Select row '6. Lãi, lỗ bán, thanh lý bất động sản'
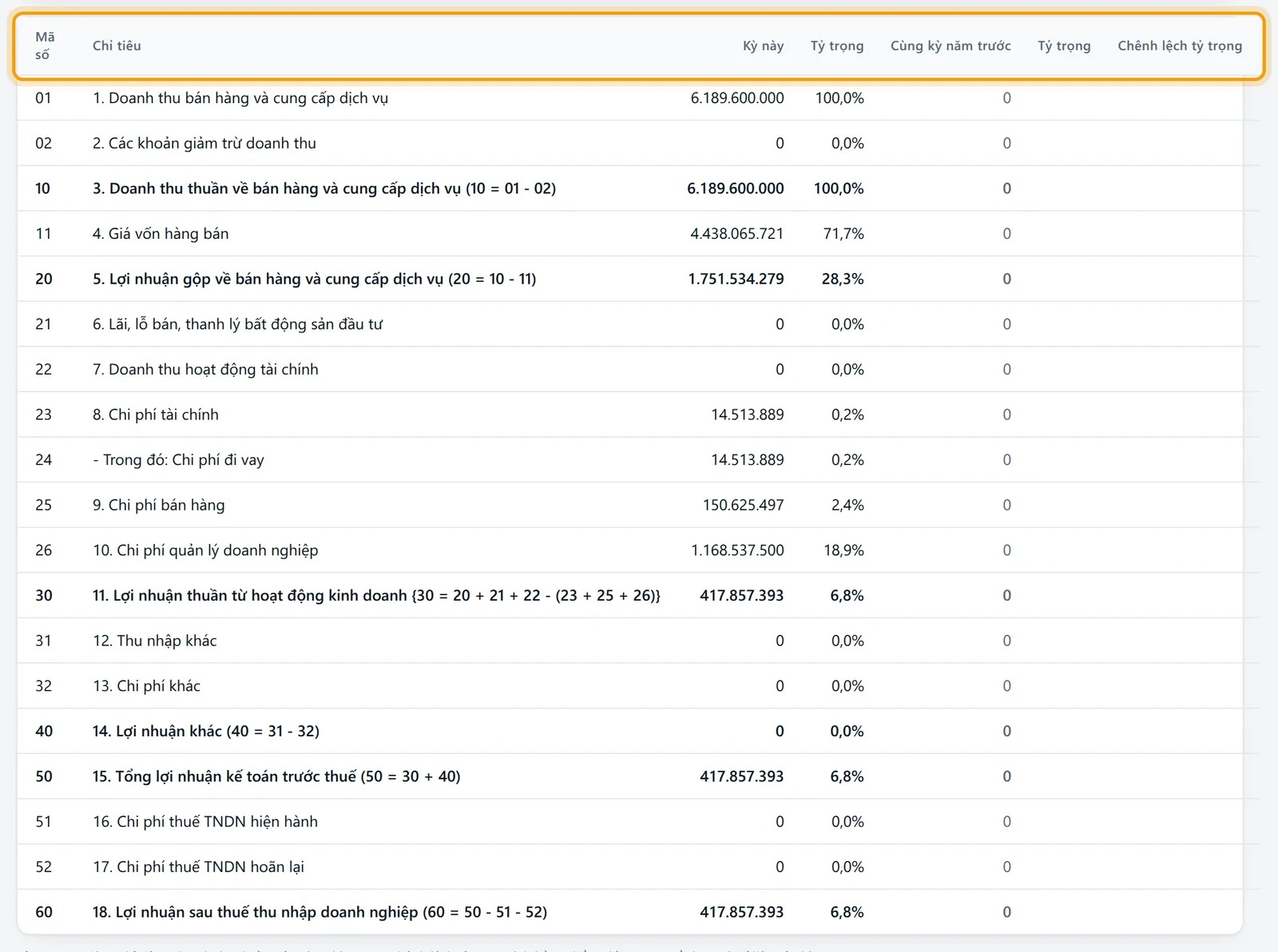Viewport: 1278px width, 952px height. [x=630, y=324]
